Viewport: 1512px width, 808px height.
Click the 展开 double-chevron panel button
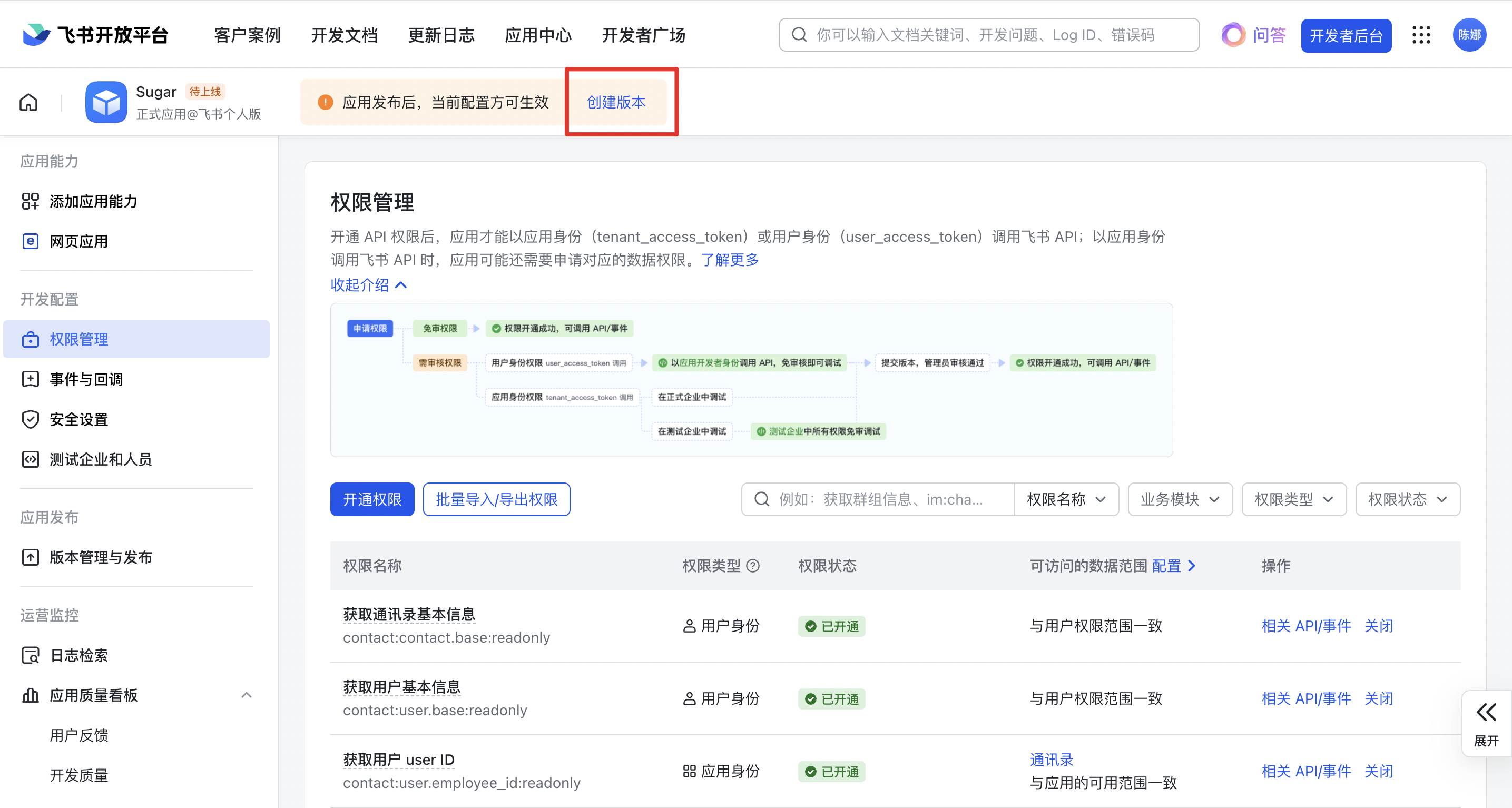coord(1486,724)
